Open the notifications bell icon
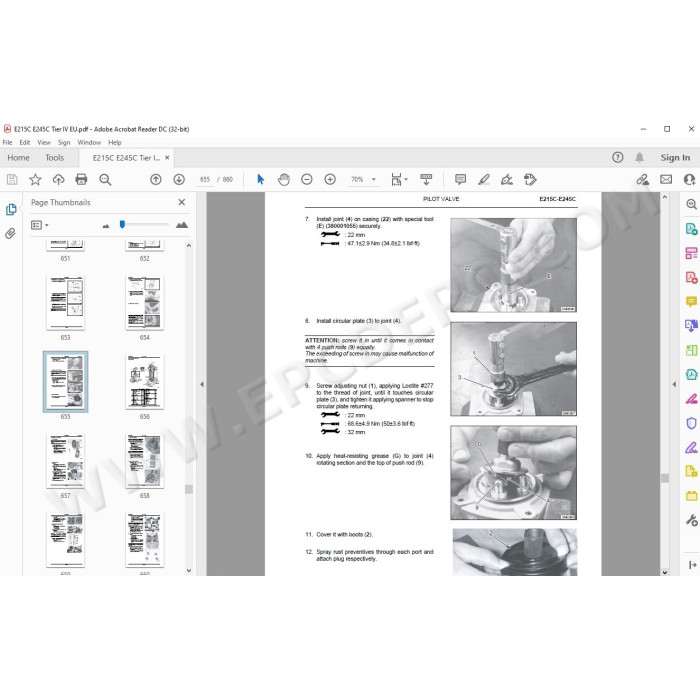Viewport: 700px width, 700px height. tap(639, 157)
